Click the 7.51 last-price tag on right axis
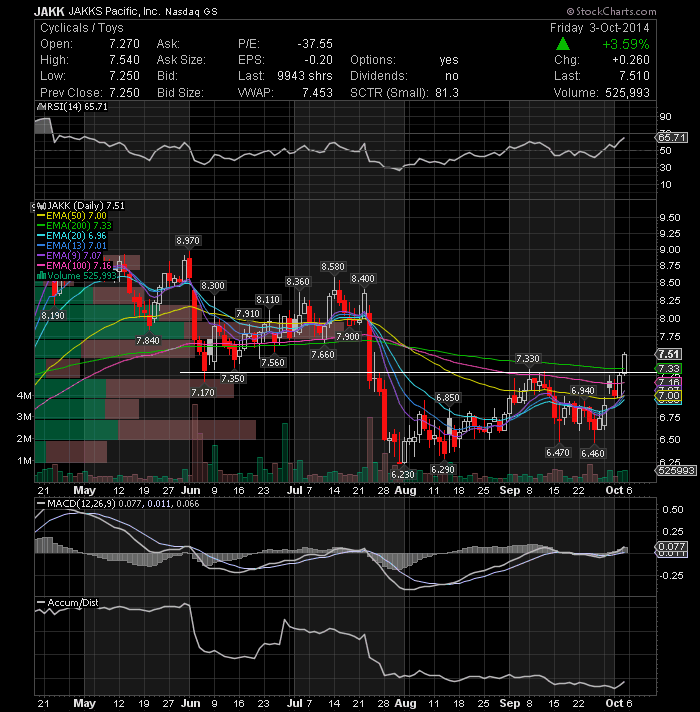The height and width of the screenshot is (712, 700). tap(670, 354)
